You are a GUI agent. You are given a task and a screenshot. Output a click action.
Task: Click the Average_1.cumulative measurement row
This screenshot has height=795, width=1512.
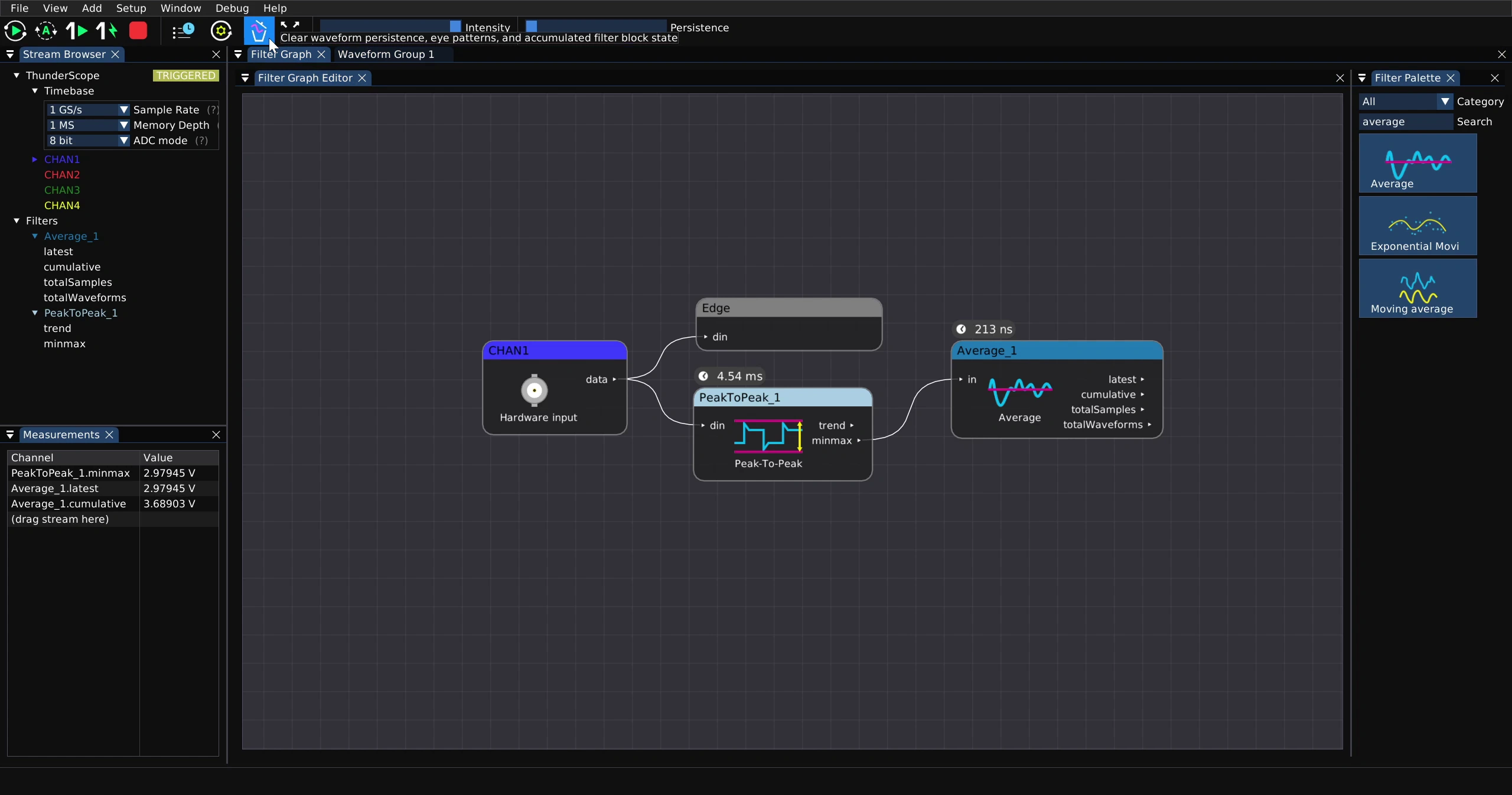click(x=113, y=504)
